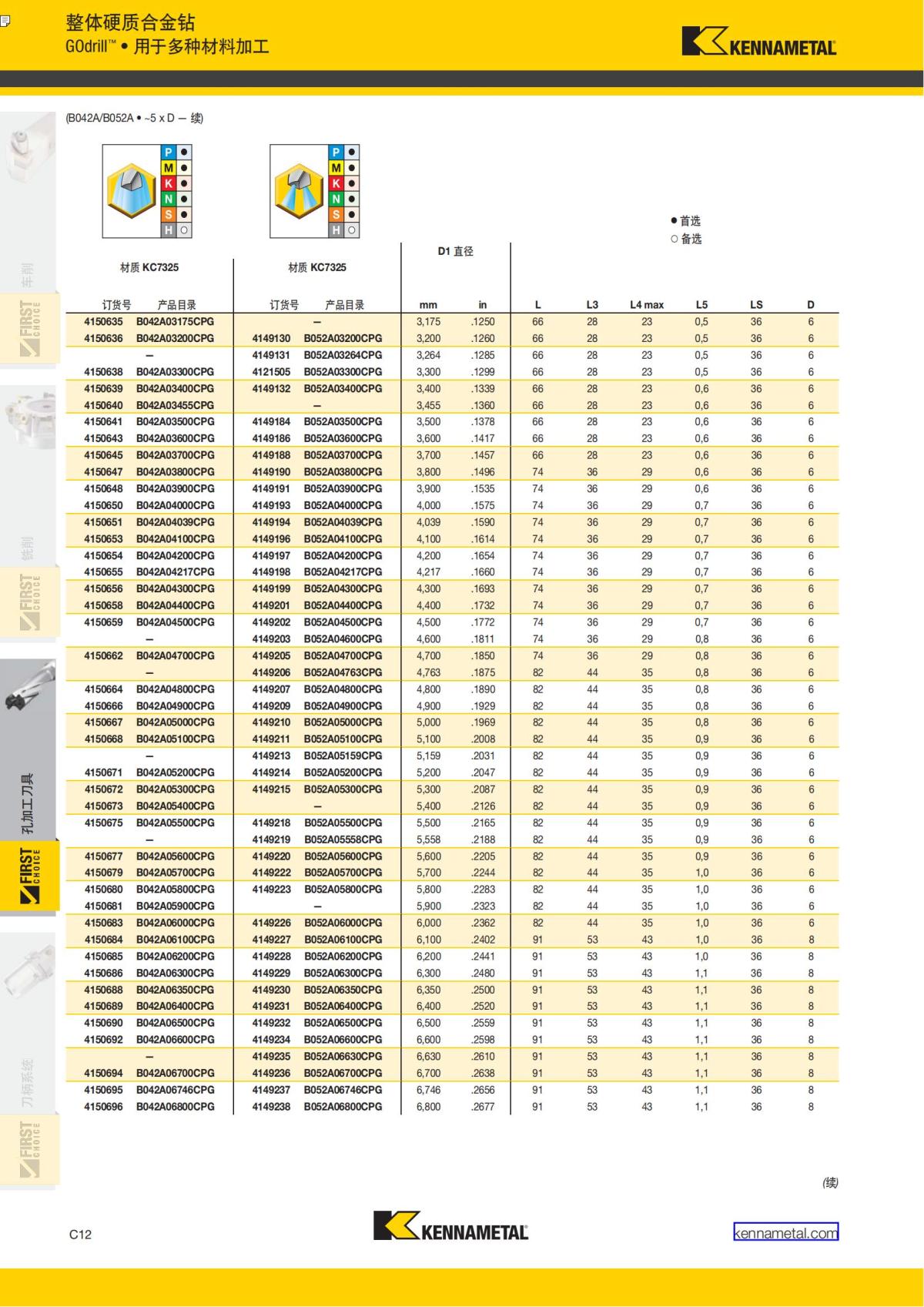Click the L4 max column header
The image size is (924, 1307).
[x=647, y=305]
